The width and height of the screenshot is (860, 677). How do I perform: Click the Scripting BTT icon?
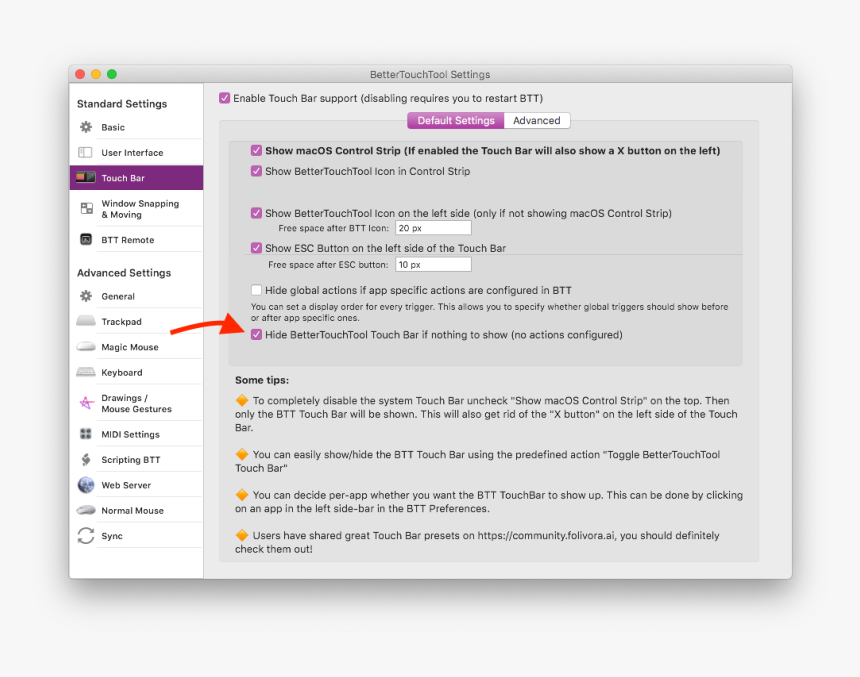[x=86, y=459]
